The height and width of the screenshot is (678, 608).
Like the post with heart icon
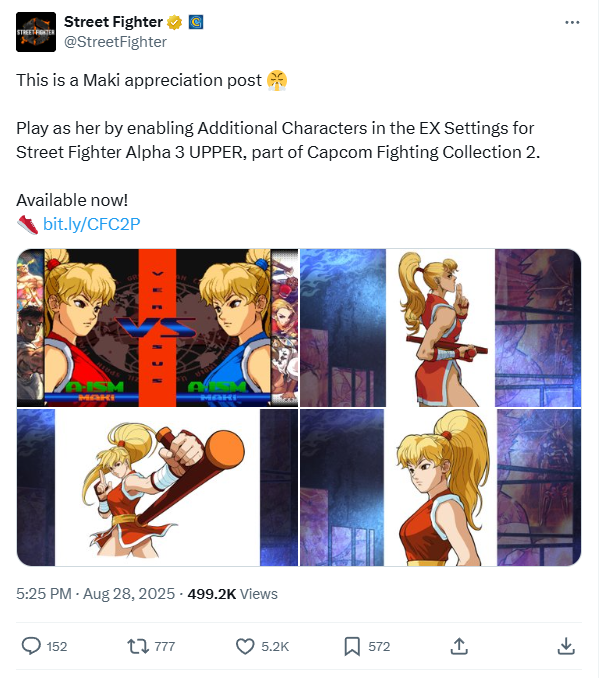pyautogui.click(x=245, y=646)
